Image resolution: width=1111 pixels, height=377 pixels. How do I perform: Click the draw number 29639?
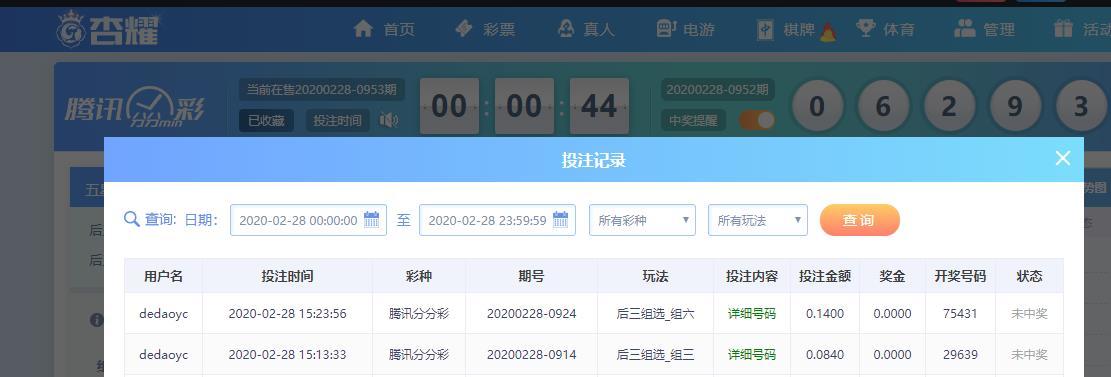click(x=960, y=354)
